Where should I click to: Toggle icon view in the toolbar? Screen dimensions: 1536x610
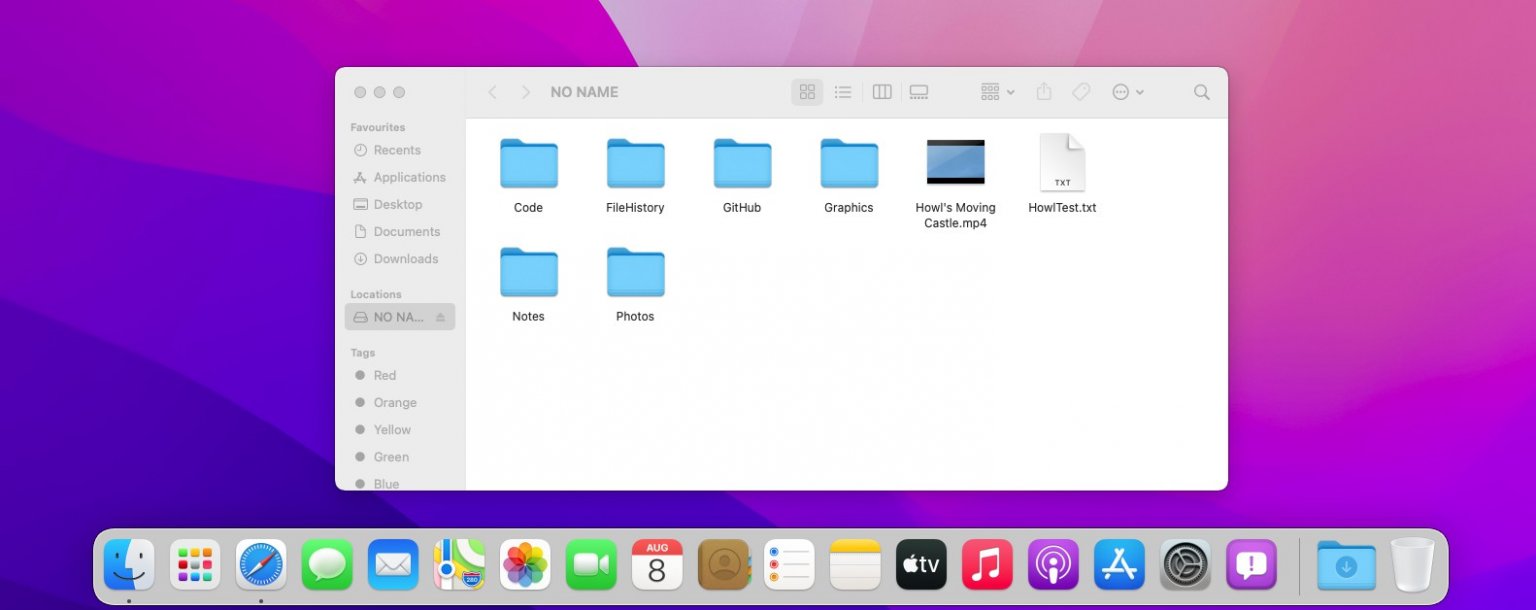(807, 91)
